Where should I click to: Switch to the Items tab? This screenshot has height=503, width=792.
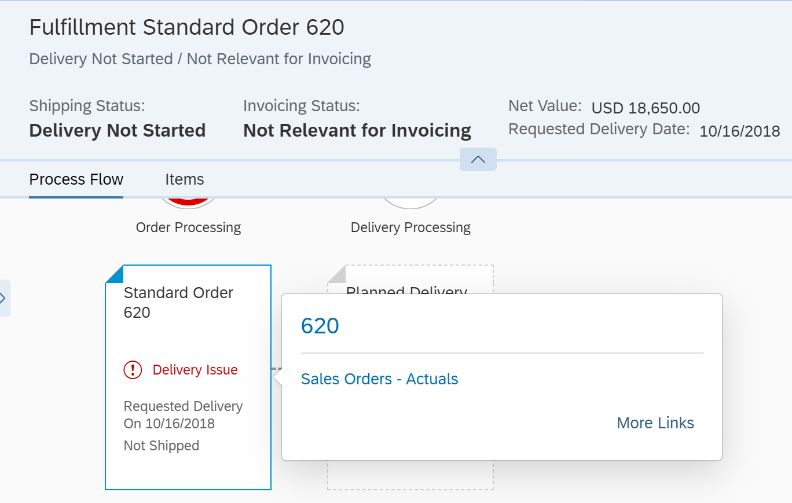click(x=184, y=179)
